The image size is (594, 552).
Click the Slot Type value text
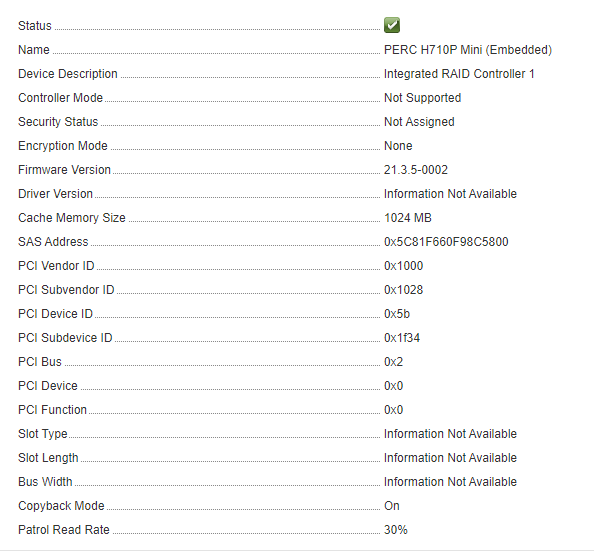click(450, 434)
